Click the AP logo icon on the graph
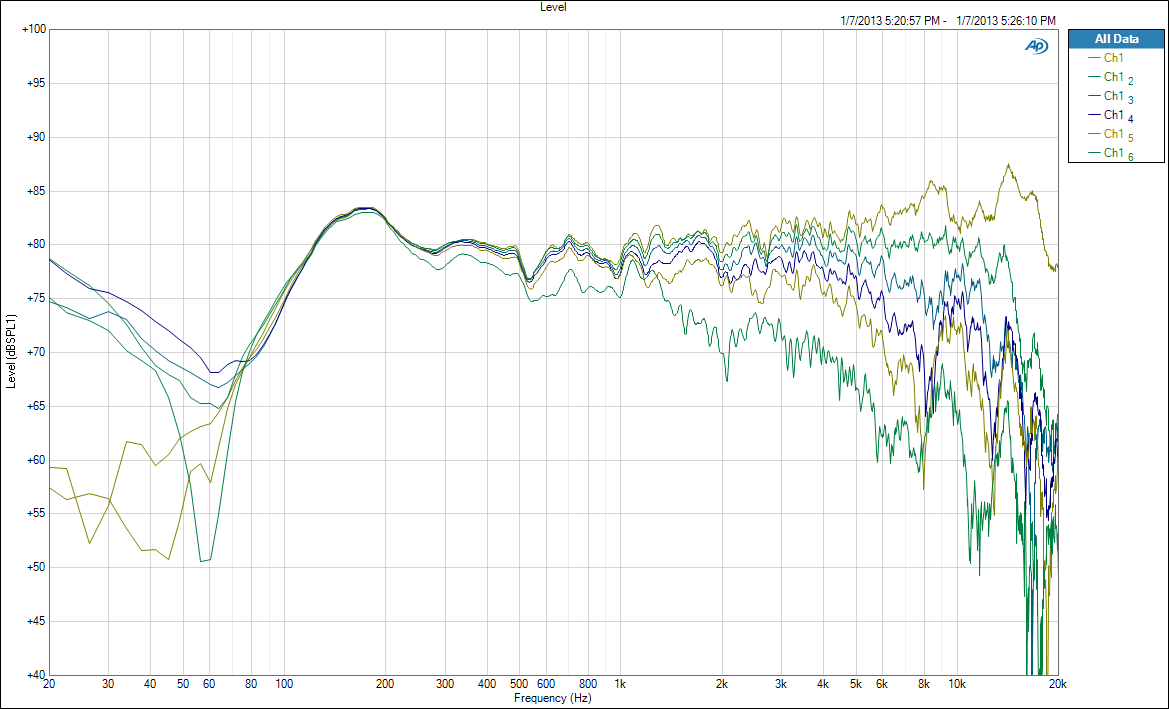This screenshot has width=1169, height=709. pyautogui.click(x=1036, y=46)
